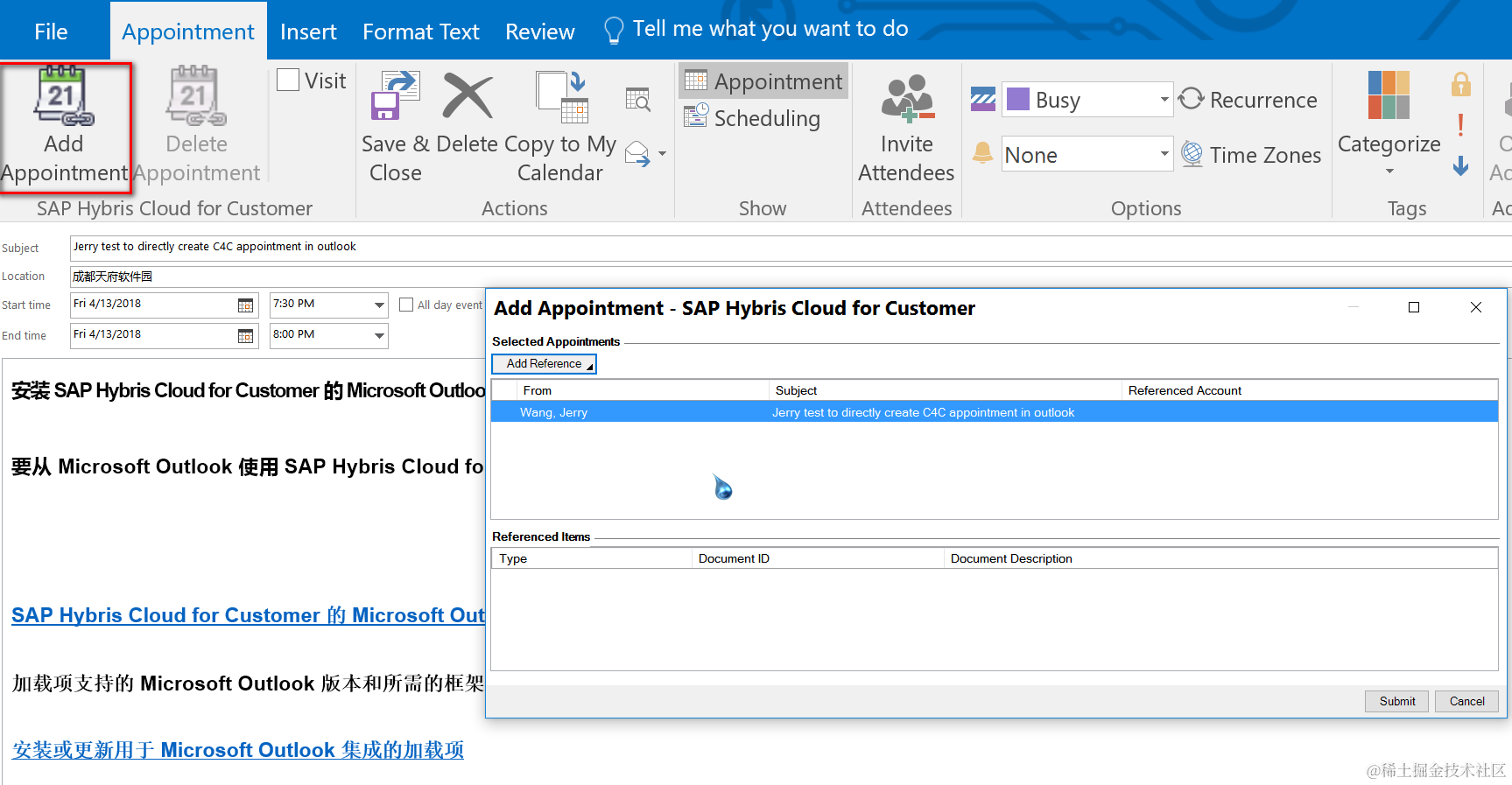Click the End time date field

164,336
